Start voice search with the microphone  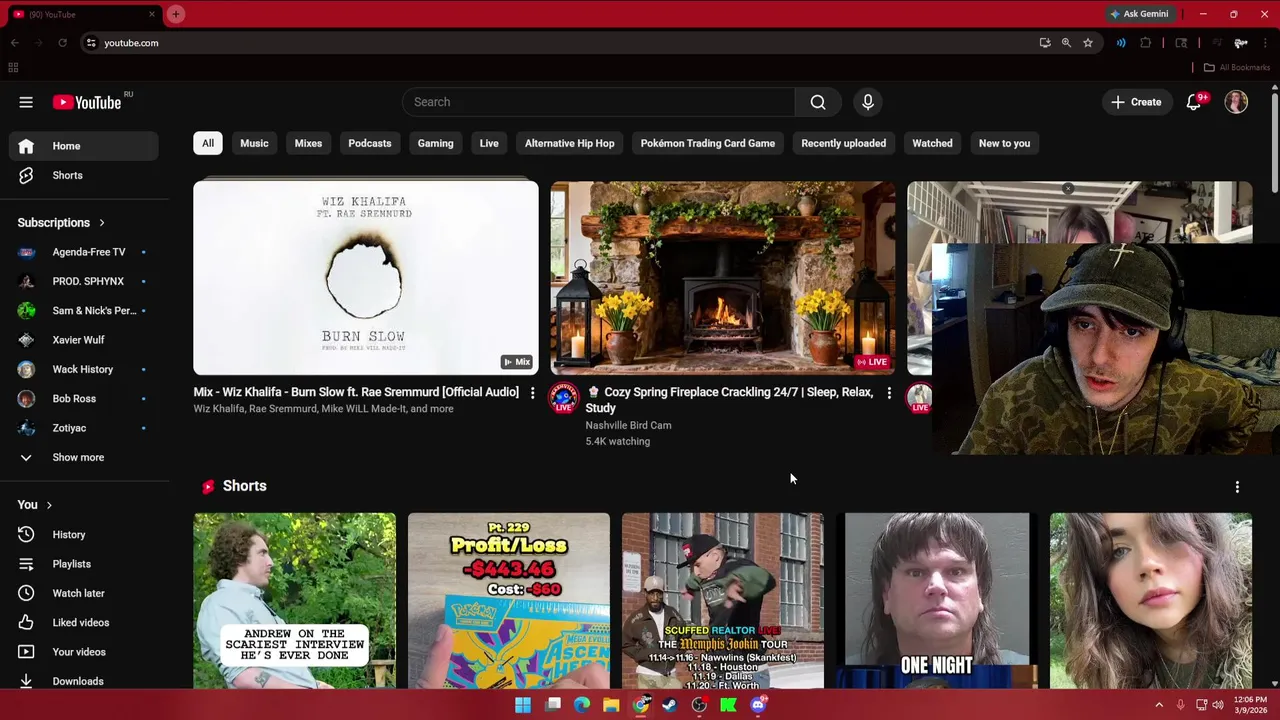pos(868,102)
